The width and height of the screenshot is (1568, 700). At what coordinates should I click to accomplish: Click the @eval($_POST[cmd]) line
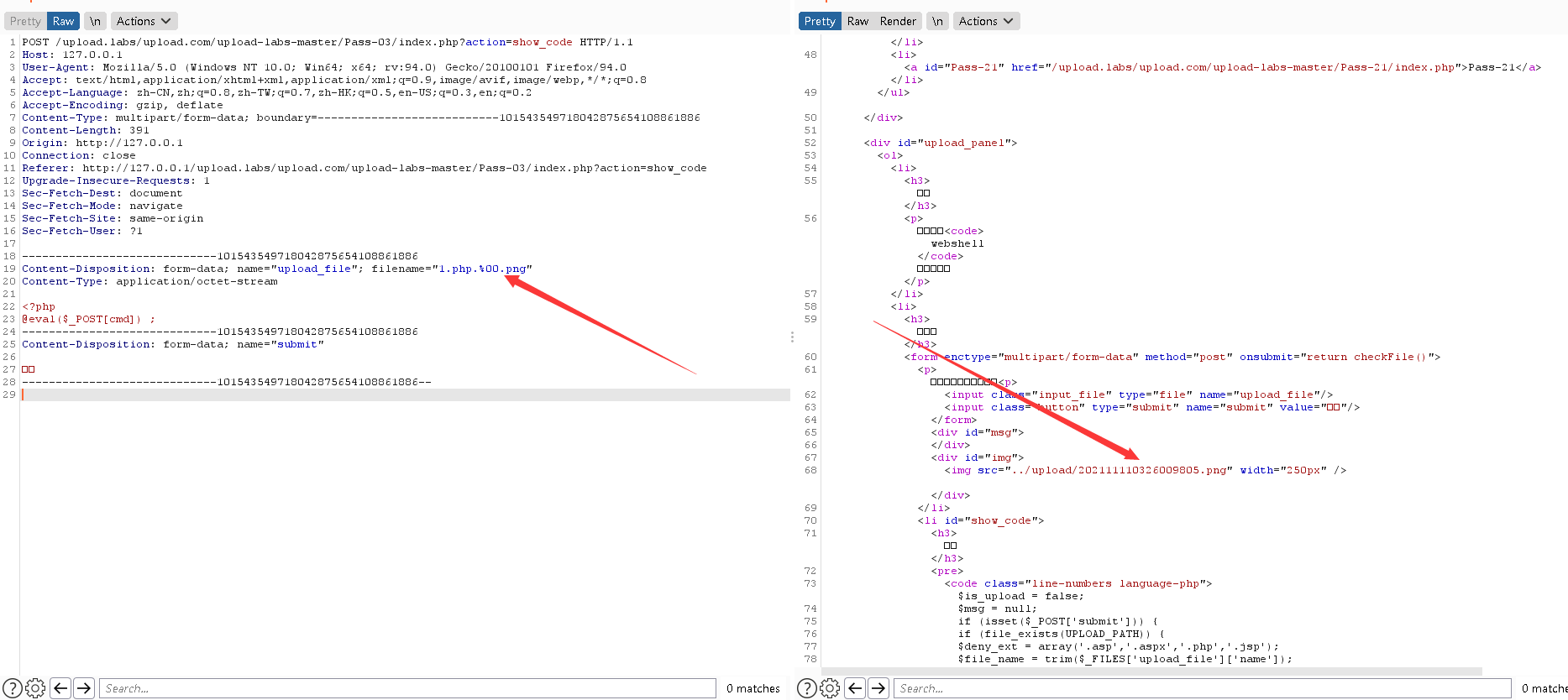tap(89, 319)
